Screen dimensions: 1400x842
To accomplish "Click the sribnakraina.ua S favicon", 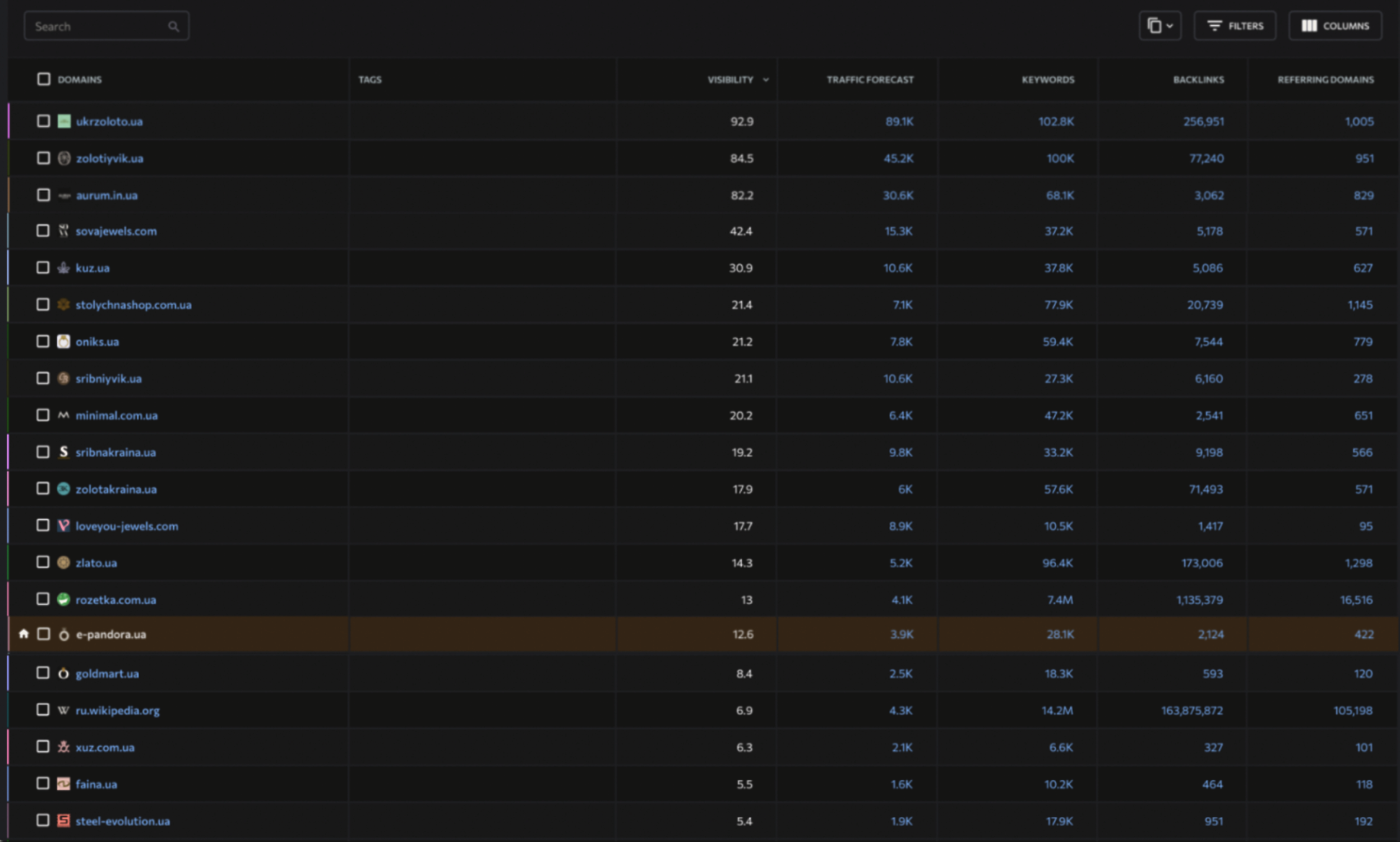I will tap(63, 452).
